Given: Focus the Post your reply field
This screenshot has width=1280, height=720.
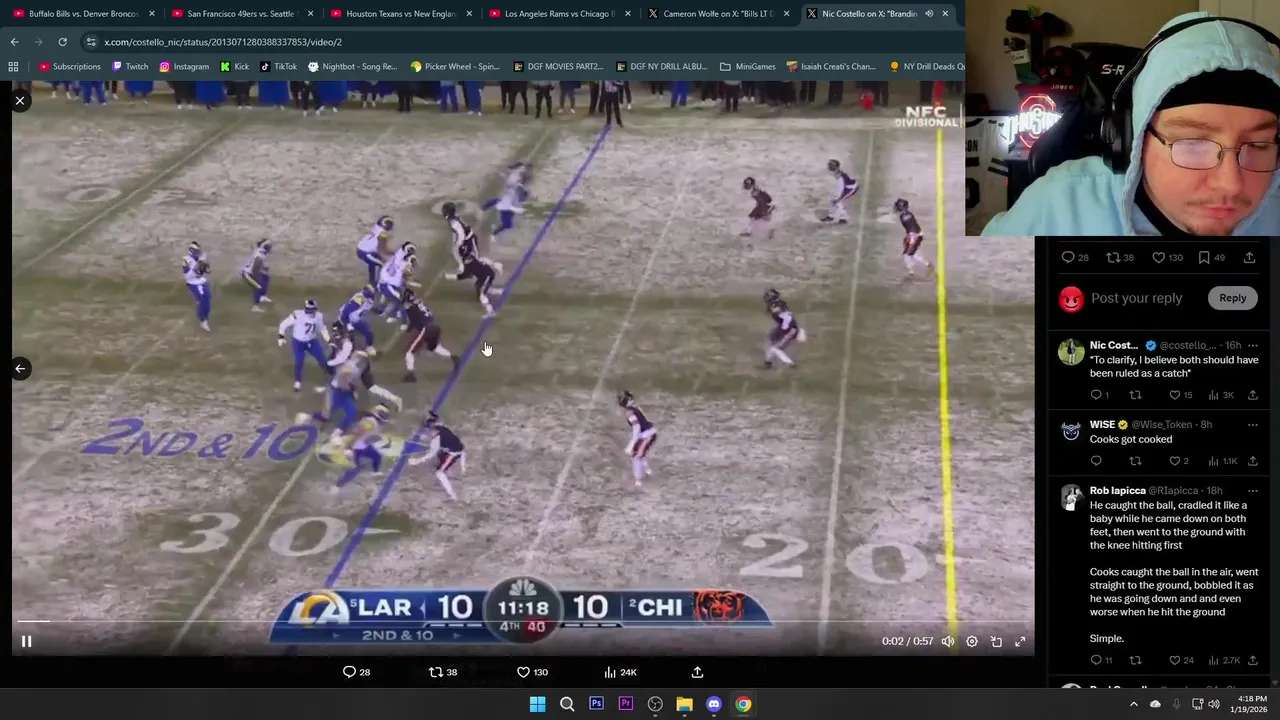Looking at the screenshot, I should point(1136,298).
